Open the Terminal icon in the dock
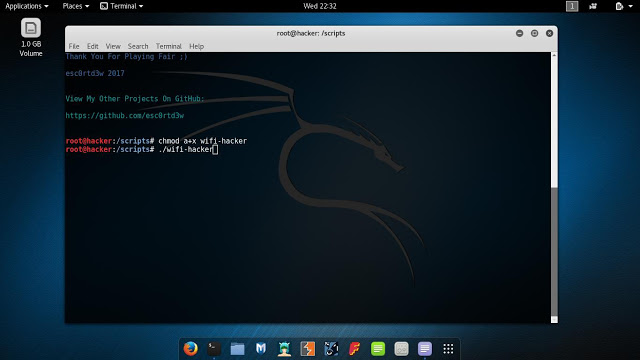The image size is (640, 360). pyautogui.click(x=214, y=349)
